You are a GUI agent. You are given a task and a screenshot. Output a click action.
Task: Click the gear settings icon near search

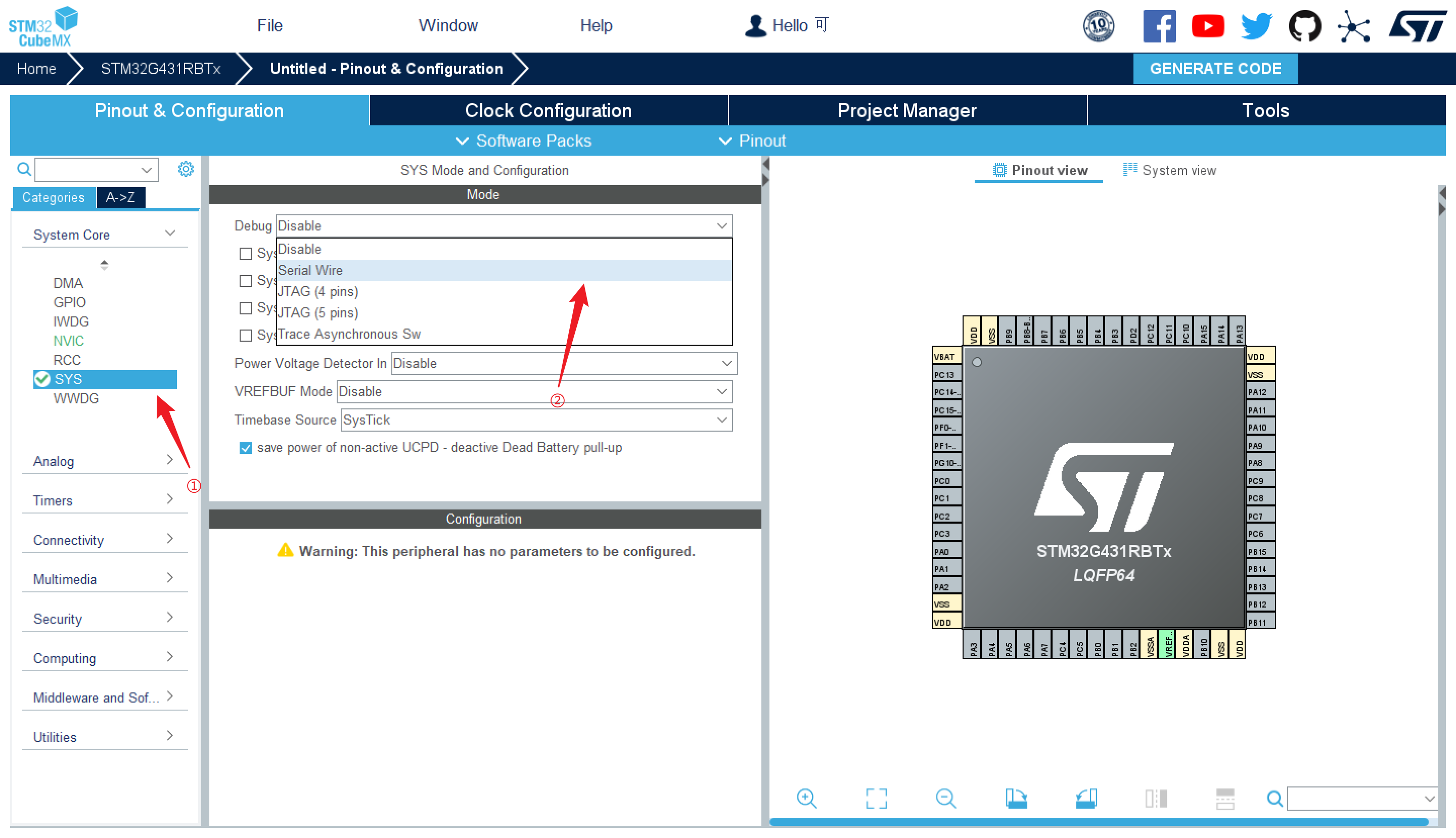(186, 169)
